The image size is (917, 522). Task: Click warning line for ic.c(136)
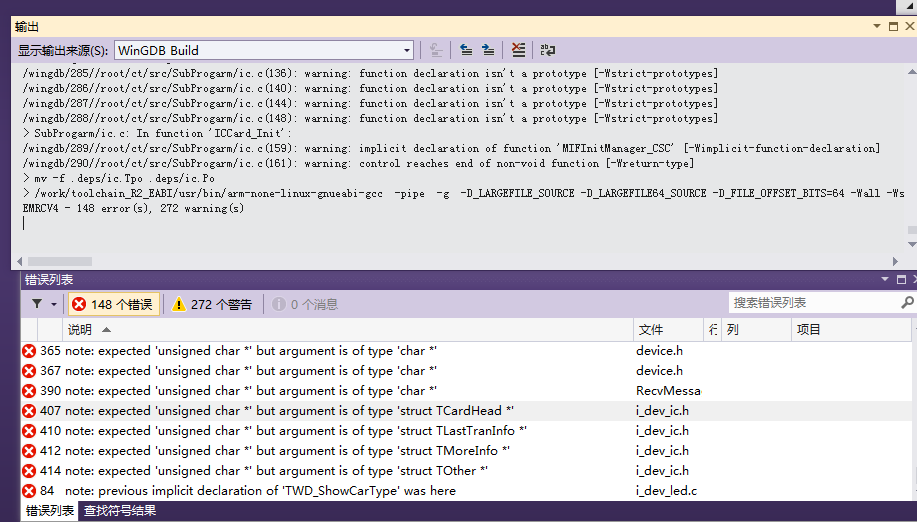point(370,74)
